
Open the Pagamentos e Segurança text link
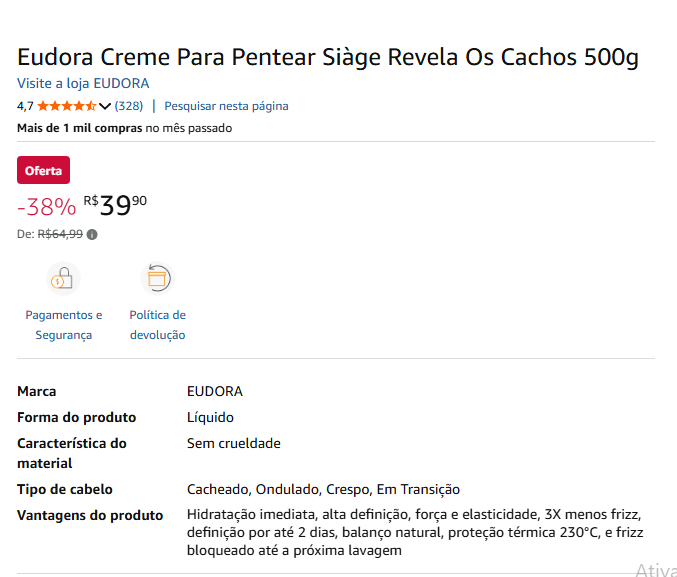tap(64, 325)
